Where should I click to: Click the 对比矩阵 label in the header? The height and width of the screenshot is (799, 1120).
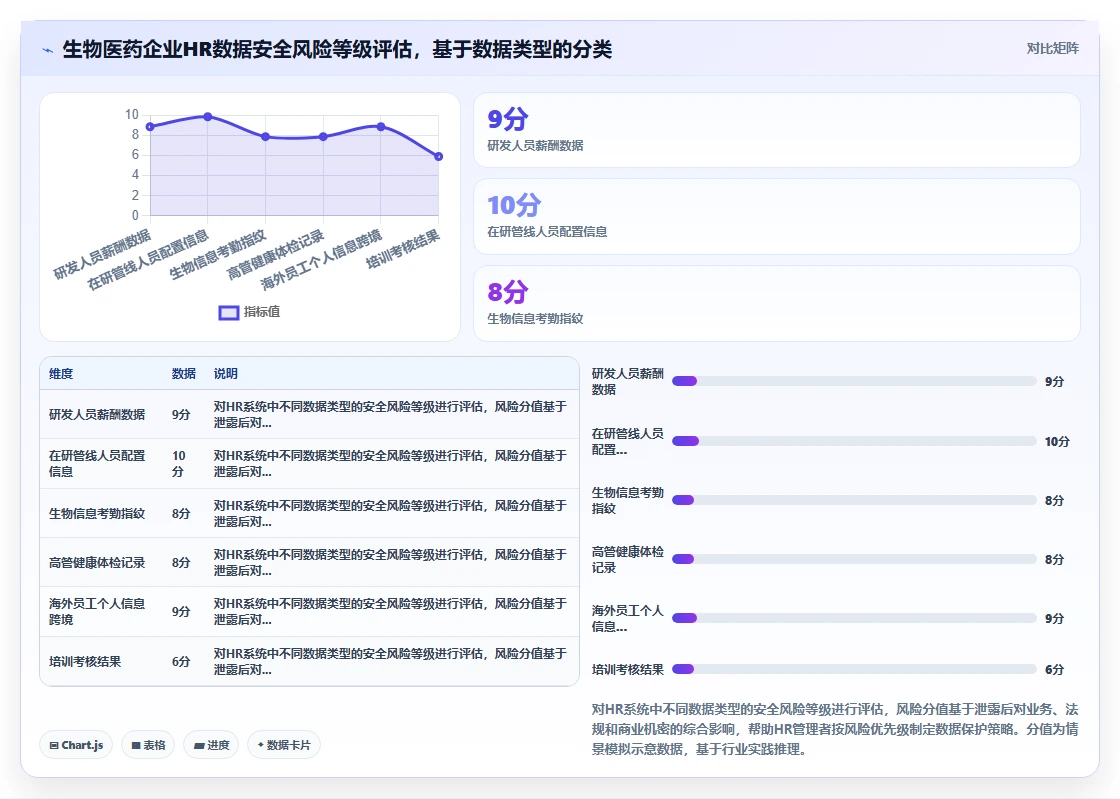(x=1052, y=49)
